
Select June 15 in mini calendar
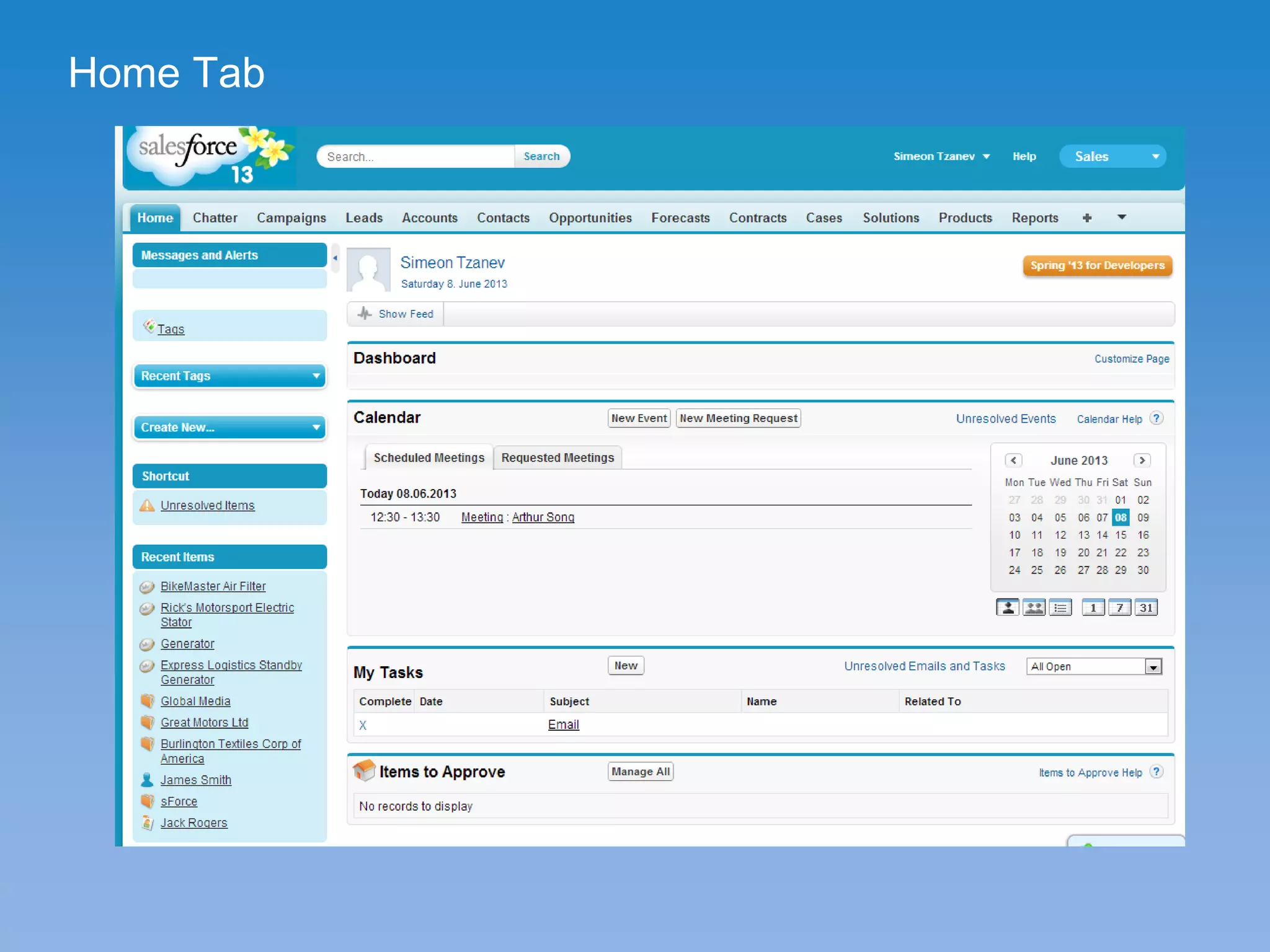[1121, 534]
